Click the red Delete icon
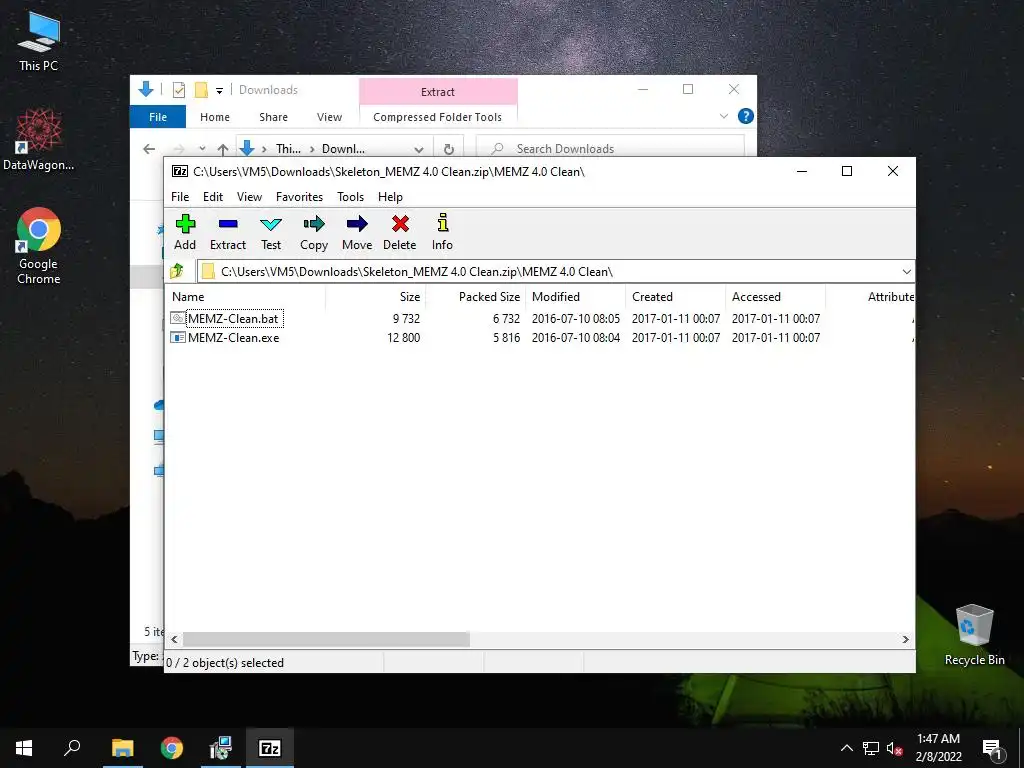The height and width of the screenshot is (768, 1024). click(x=400, y=232)
